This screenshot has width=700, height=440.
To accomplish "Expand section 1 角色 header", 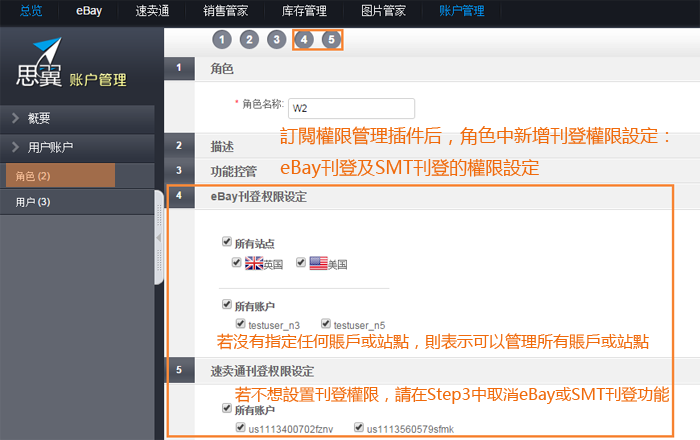I will pyautogui.click(x=432, y=68).
